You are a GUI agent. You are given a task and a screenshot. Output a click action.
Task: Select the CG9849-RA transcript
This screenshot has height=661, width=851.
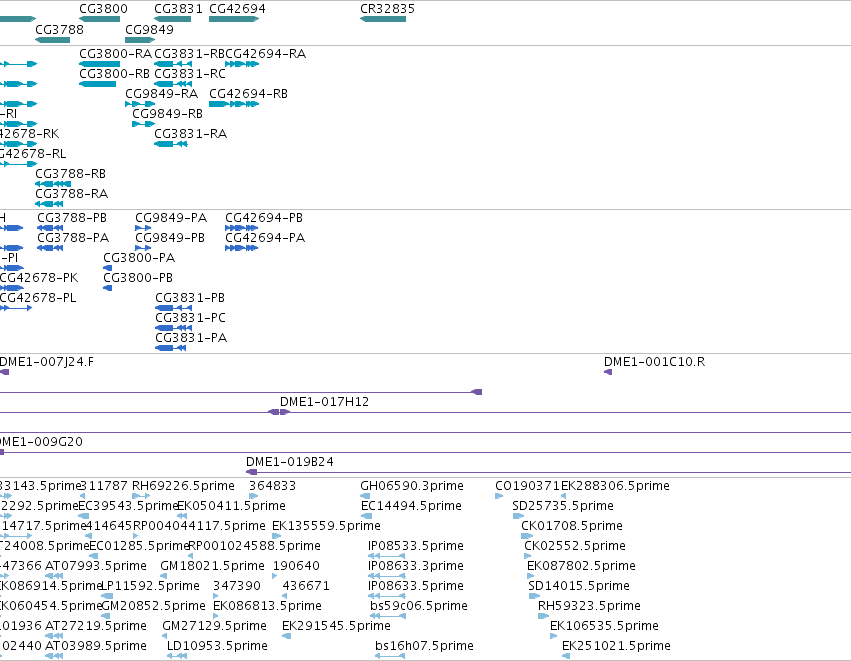pos(140,104)
